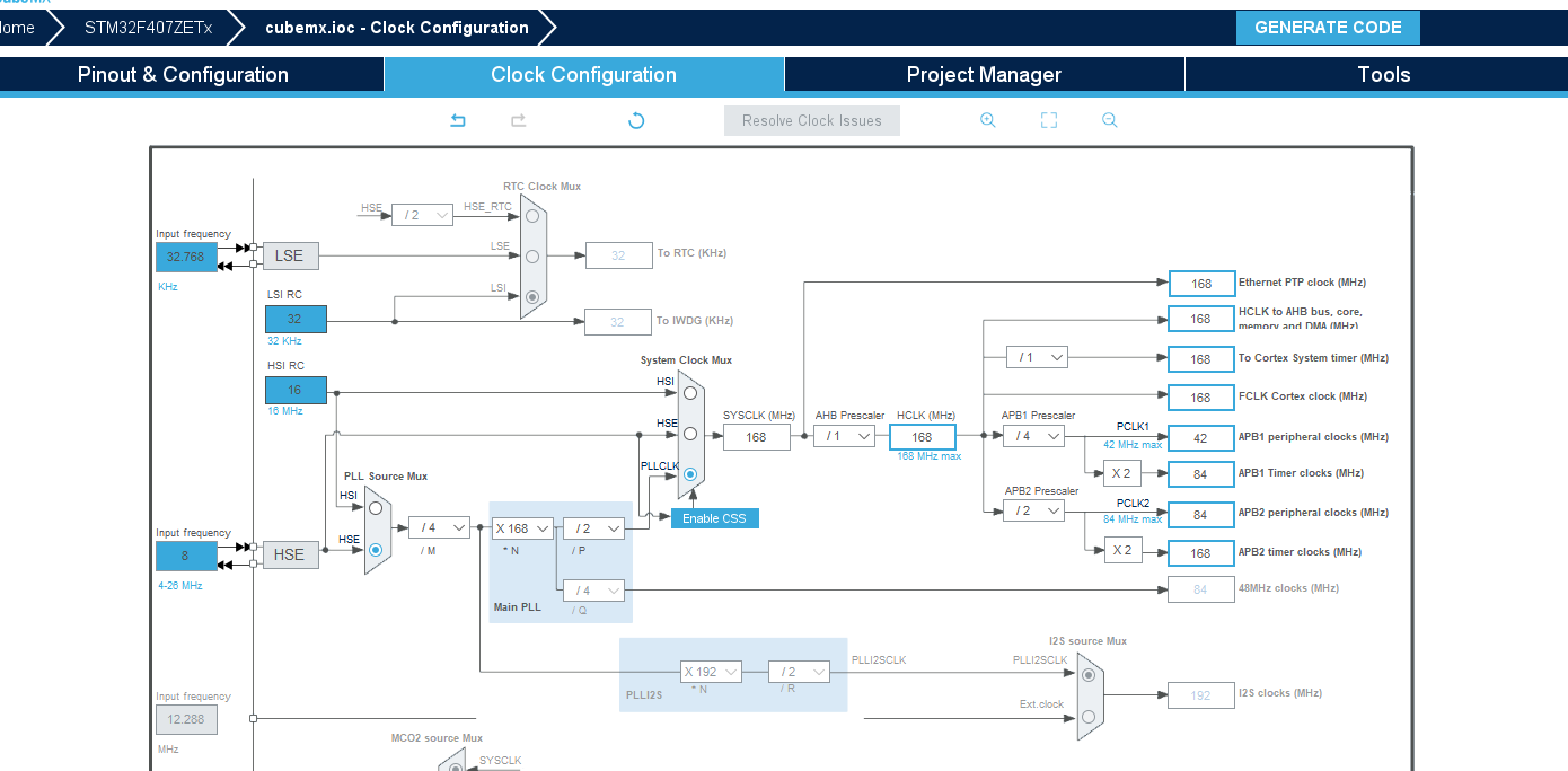Click the HSE oscillator block
Screen dimensions: 1568x771
pos(290,555)
